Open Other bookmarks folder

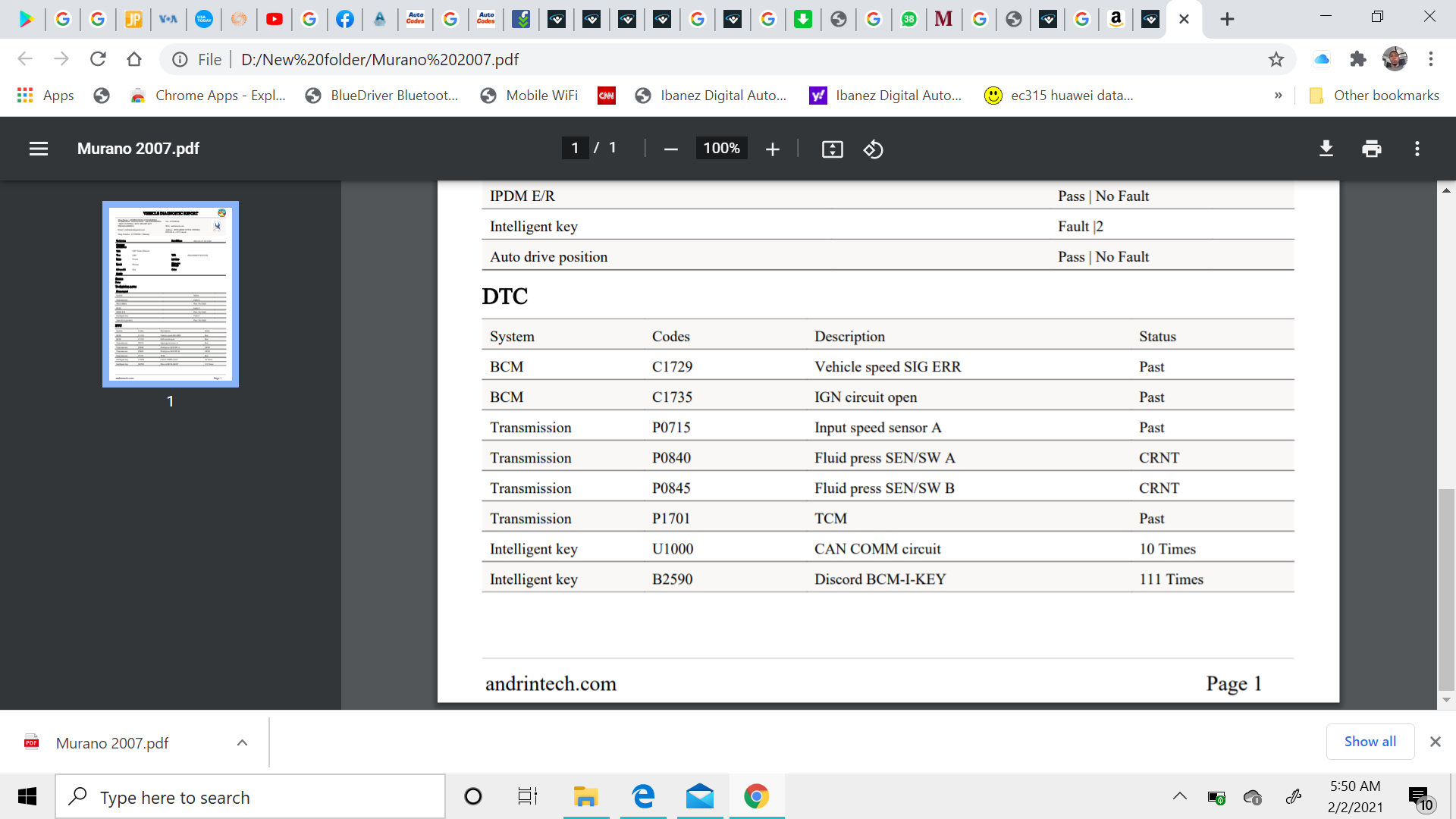coord(1374,96)
